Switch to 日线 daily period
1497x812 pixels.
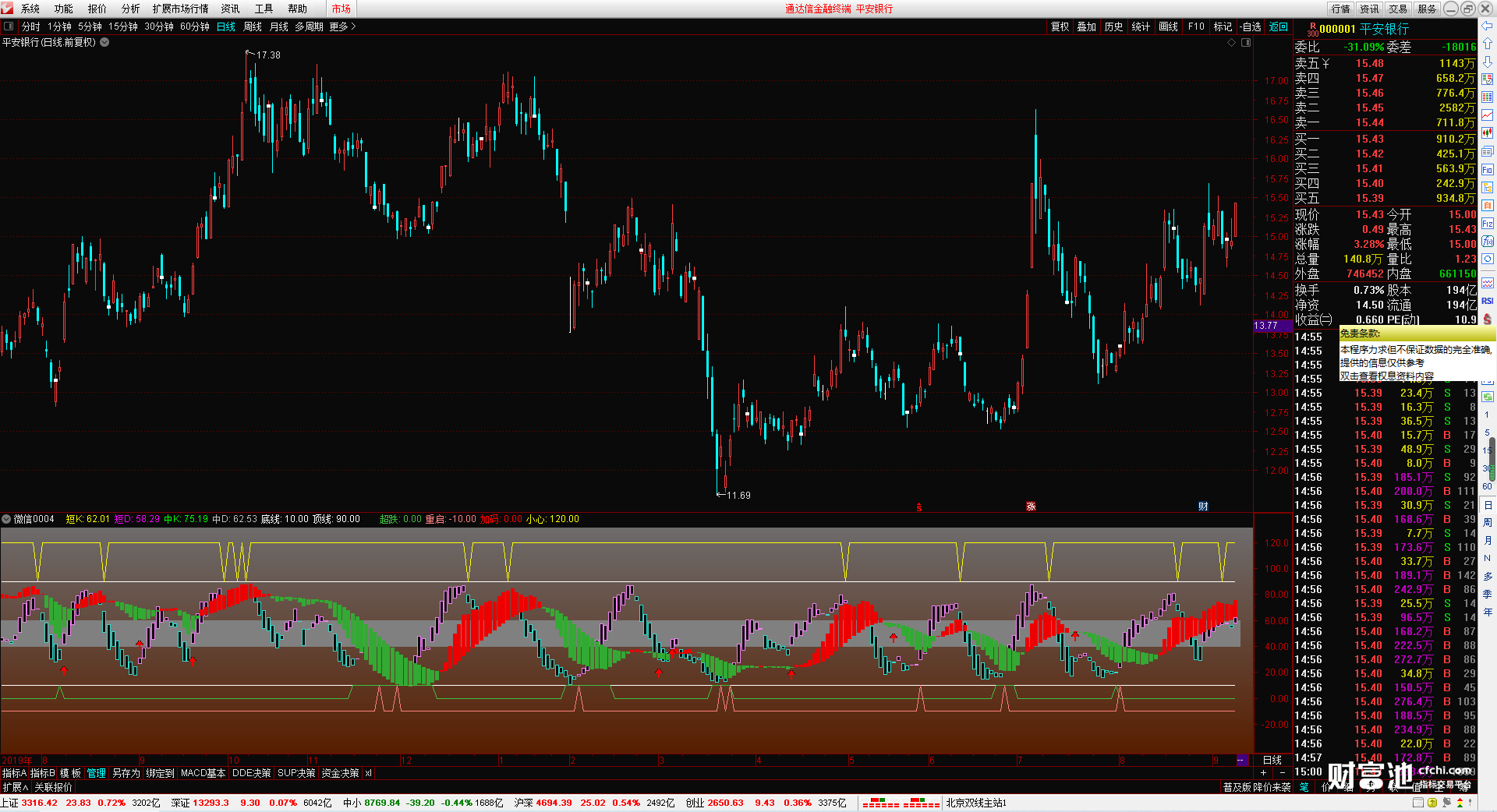pos(226,26)
